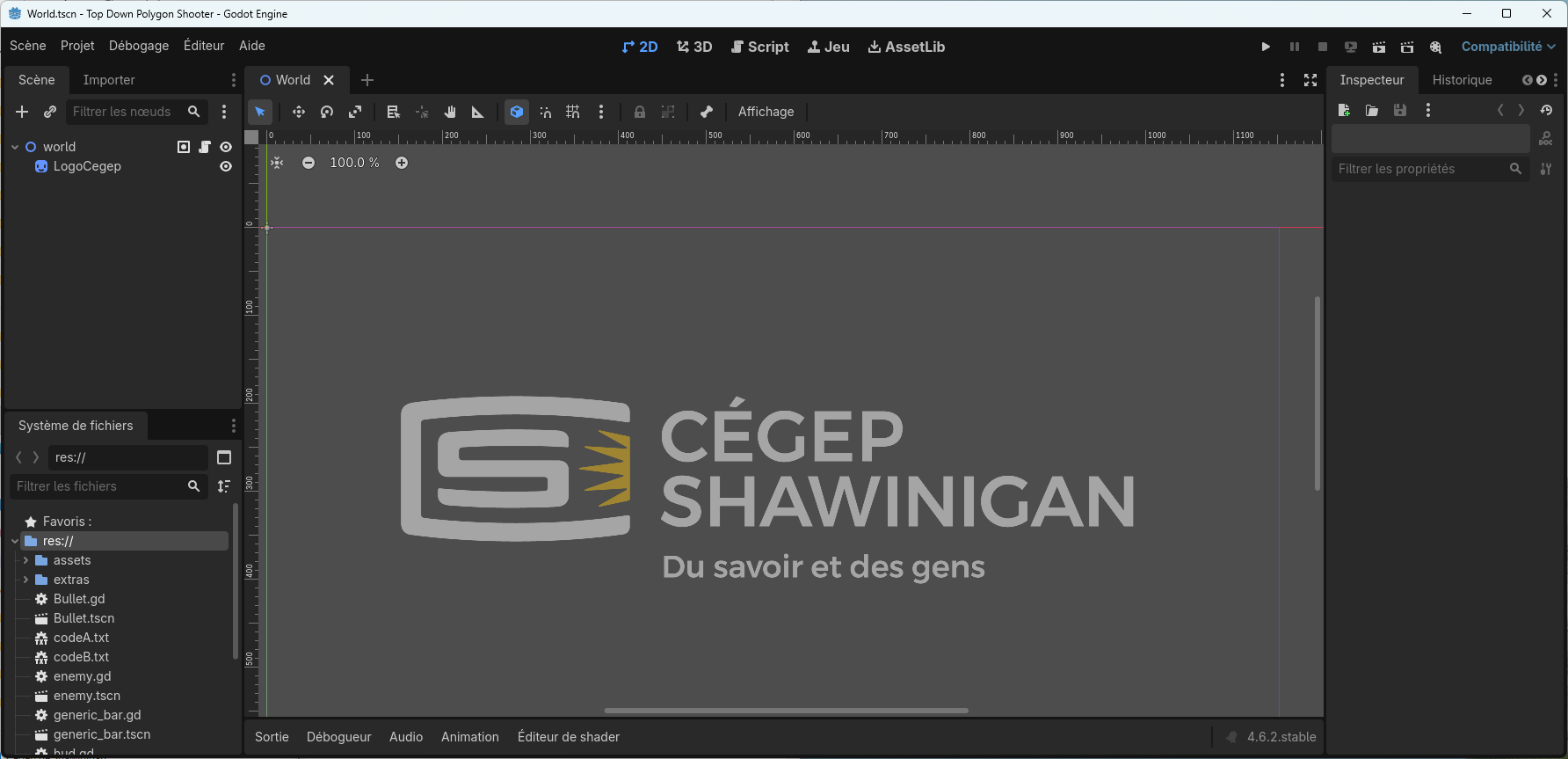Toggle grid snap
Viewport: 1568px width, 759px height.
[573, 112]
